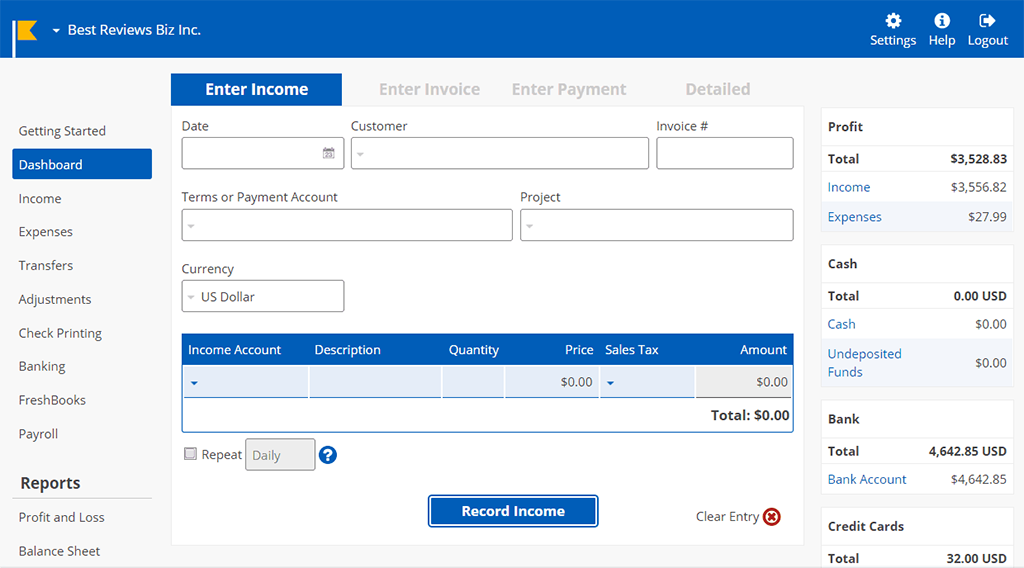The width and height of the screenshot is (1024, 568).
Task: Click the Bank total 4,642.85 USD
Action: click(967, 451)
